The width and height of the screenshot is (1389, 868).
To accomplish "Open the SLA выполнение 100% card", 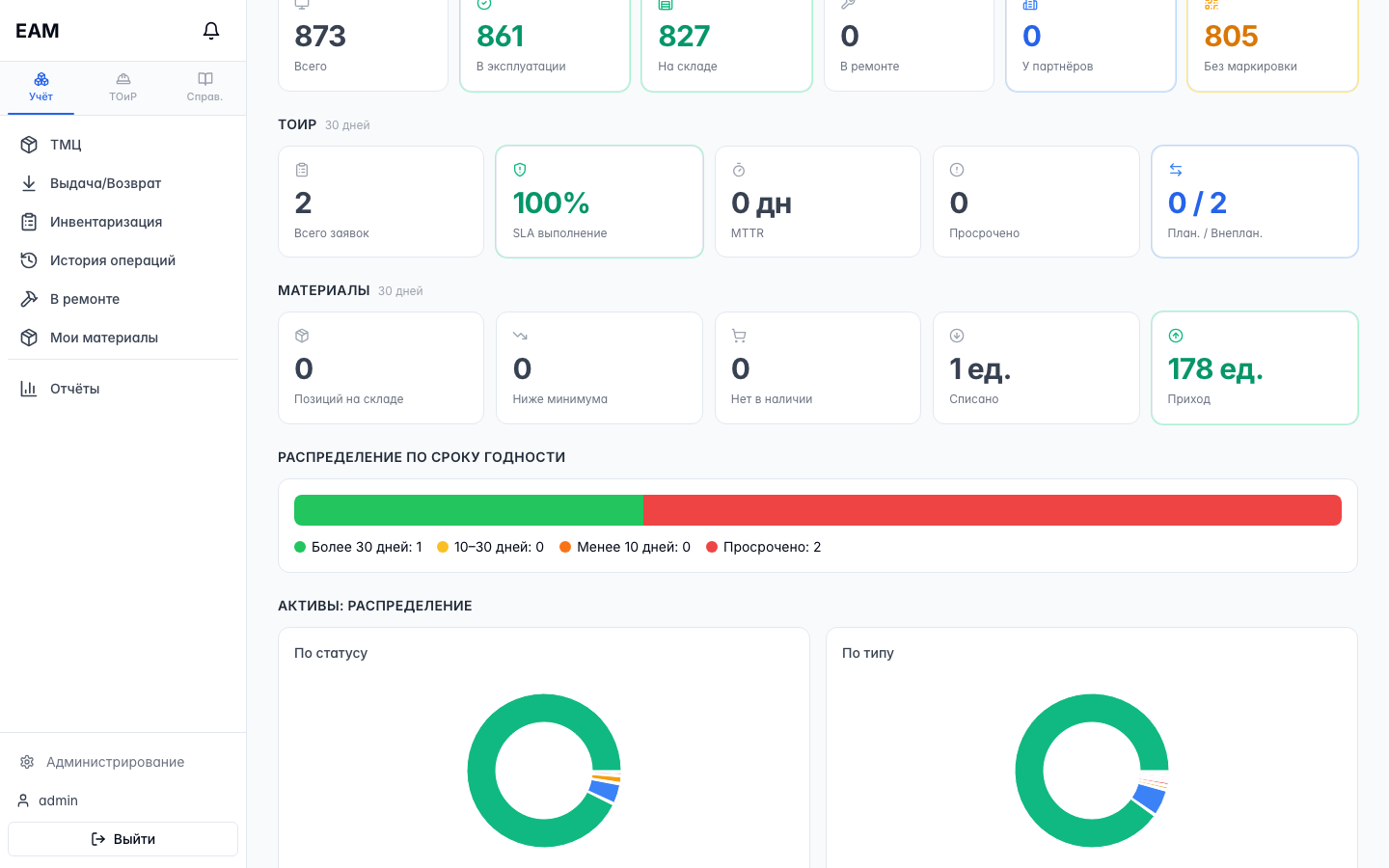I will [x=599, y=202].
